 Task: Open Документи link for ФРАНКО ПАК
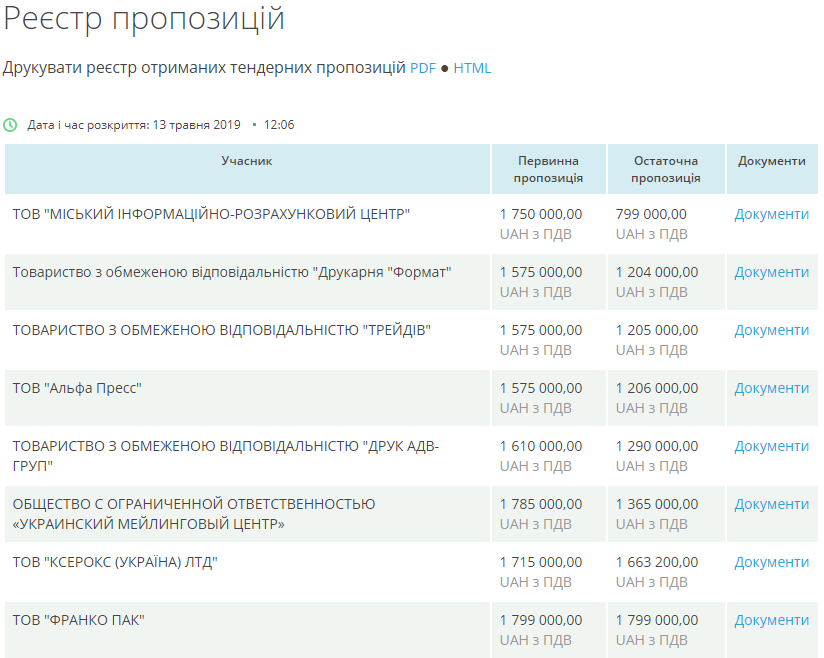click(x=771, y=620)
